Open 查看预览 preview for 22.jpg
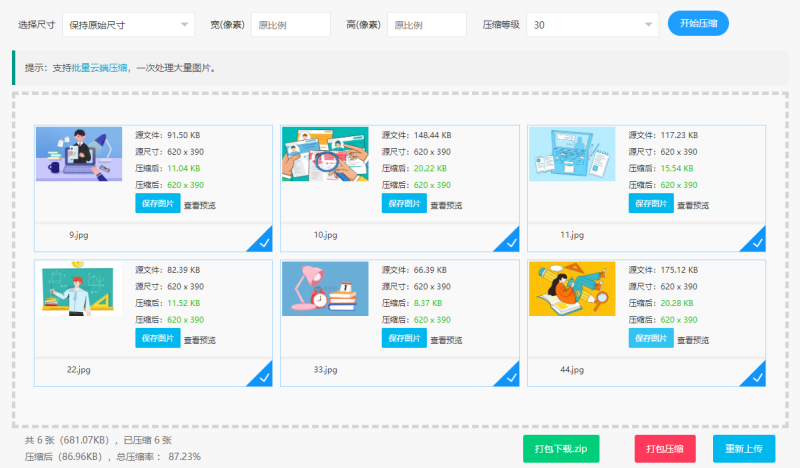Image resolution: width=800 pixels, height=468 pixels. point(200,340)
